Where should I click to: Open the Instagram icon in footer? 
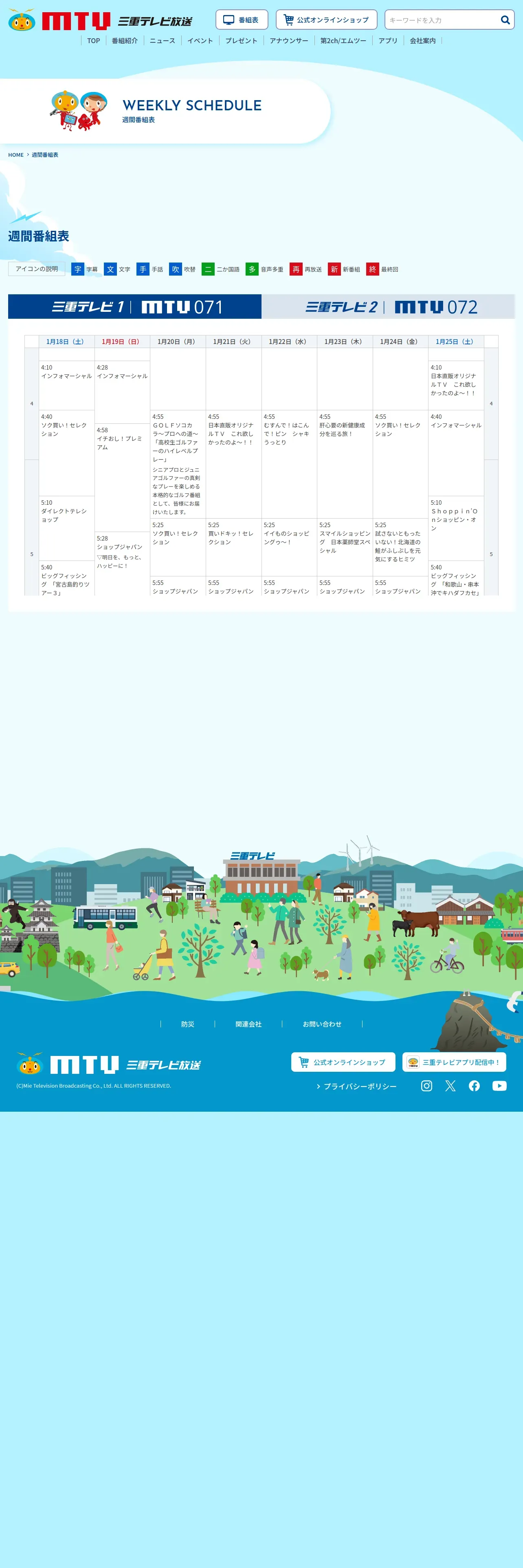tap(427, 1086)
